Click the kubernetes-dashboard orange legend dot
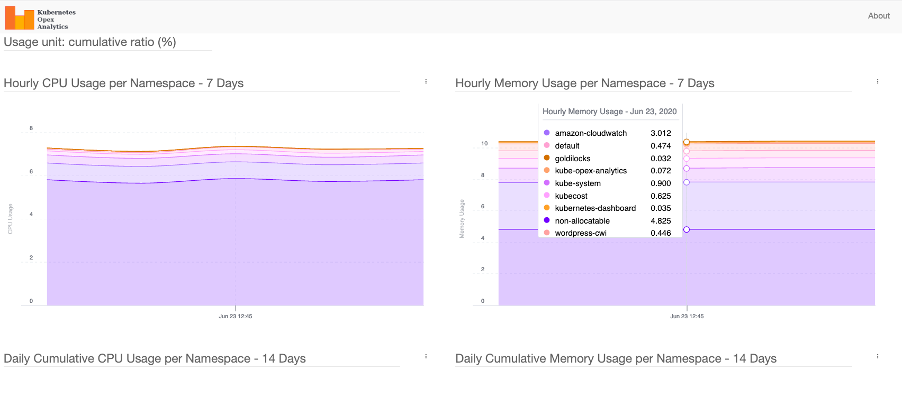Viewport: 902px width, 398px height. [546, 208]
